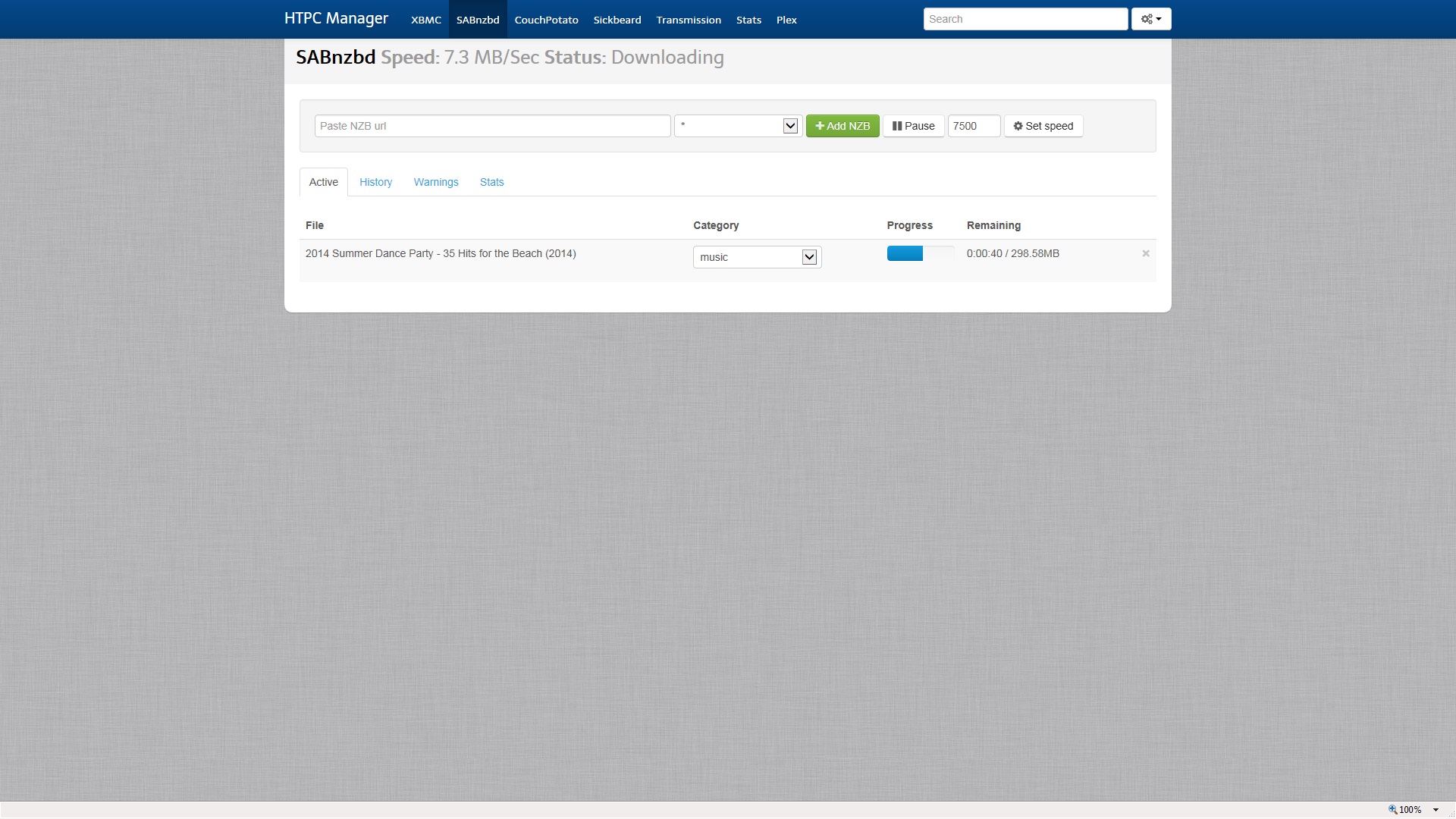Expand the NZB category dropdown showing asterisk
This screenshot has height=819, width=1456.
[738, 126]
